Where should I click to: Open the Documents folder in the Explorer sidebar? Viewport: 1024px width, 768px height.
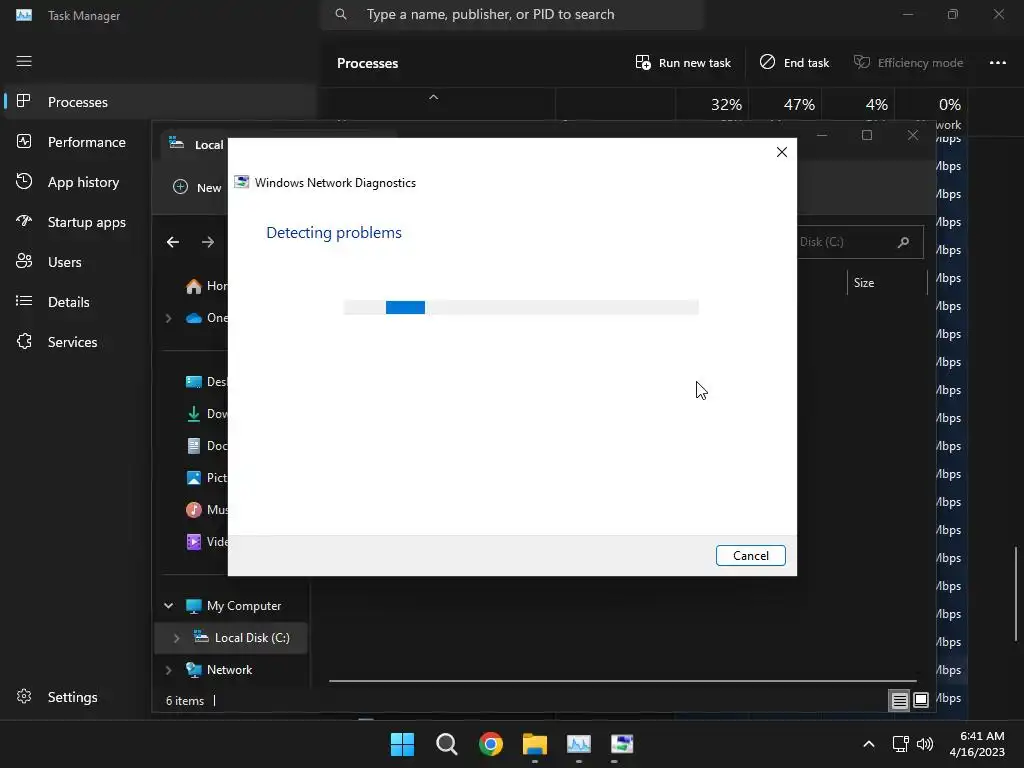click(206, 446)
